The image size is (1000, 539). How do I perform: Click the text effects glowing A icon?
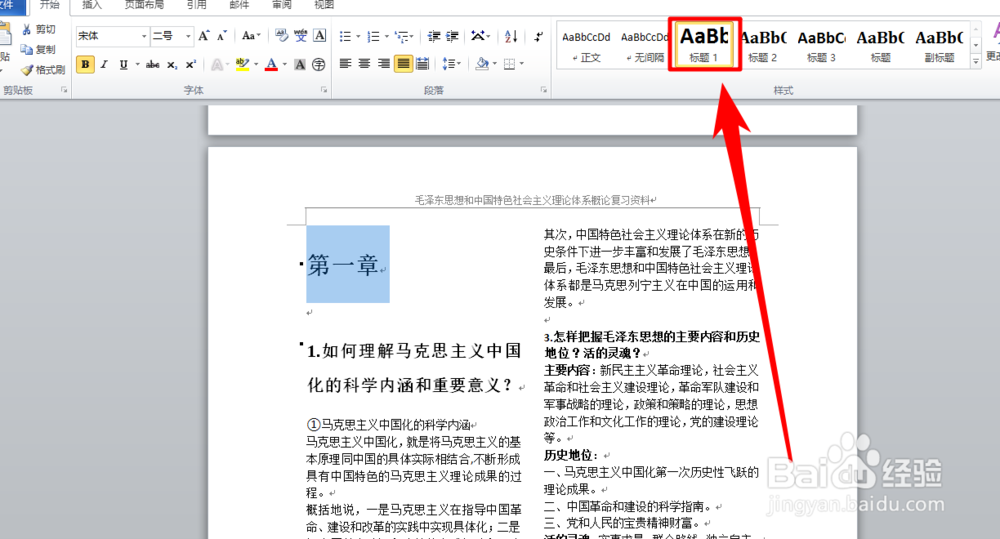(217, 64)
